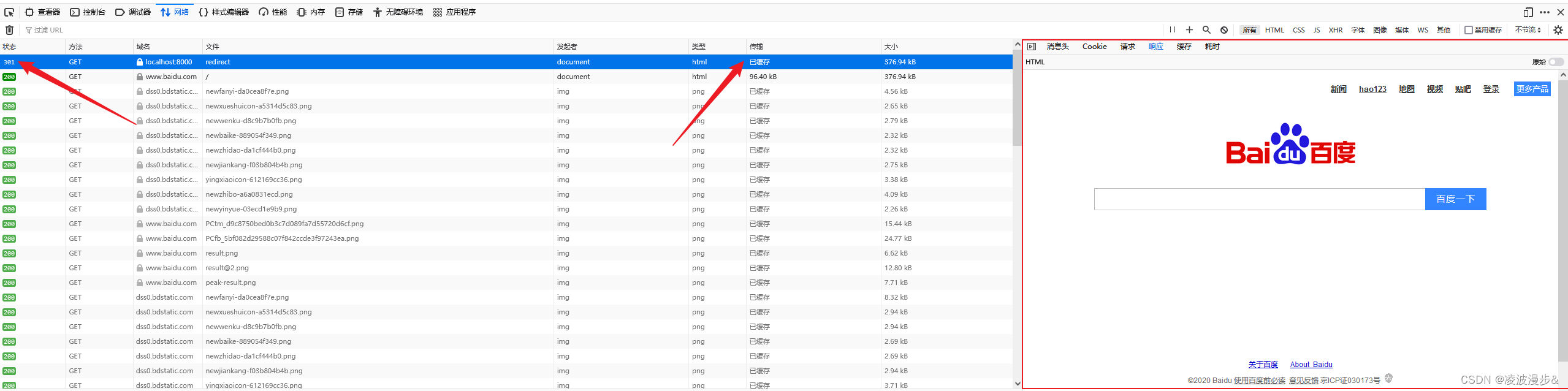Screen dimensions: 1568x391
Task: Filter requests by XHR type
Action: tap(1336, 30)
